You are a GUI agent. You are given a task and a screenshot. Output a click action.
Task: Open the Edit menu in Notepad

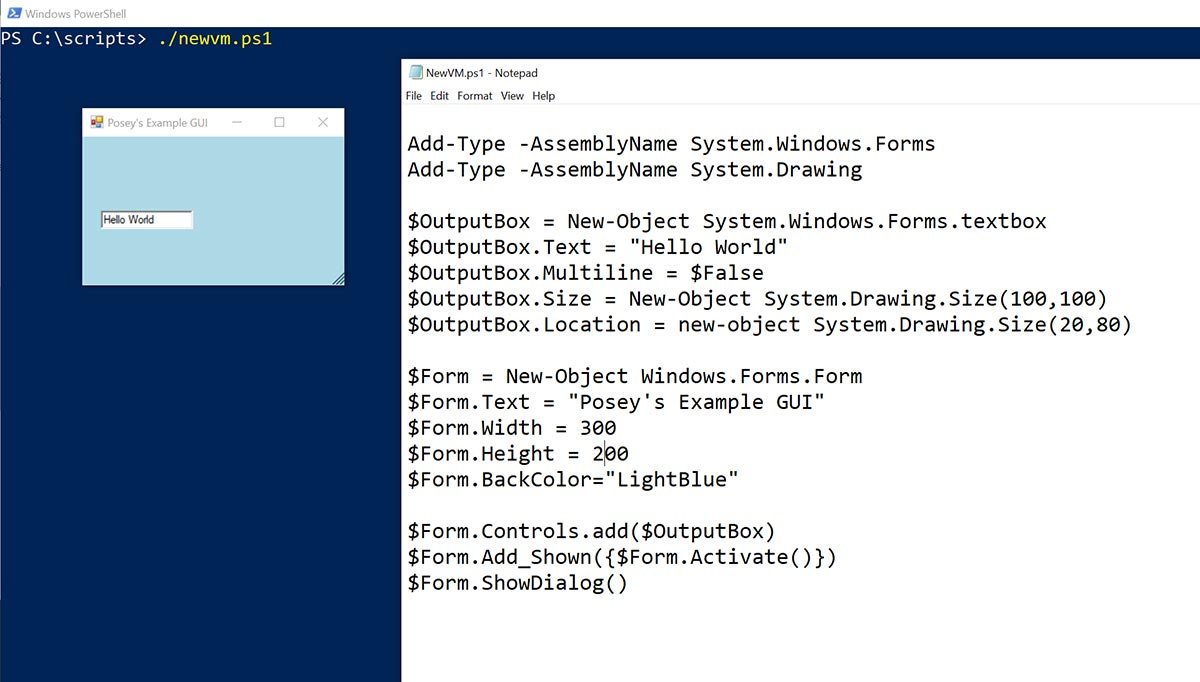pos(440,96)
